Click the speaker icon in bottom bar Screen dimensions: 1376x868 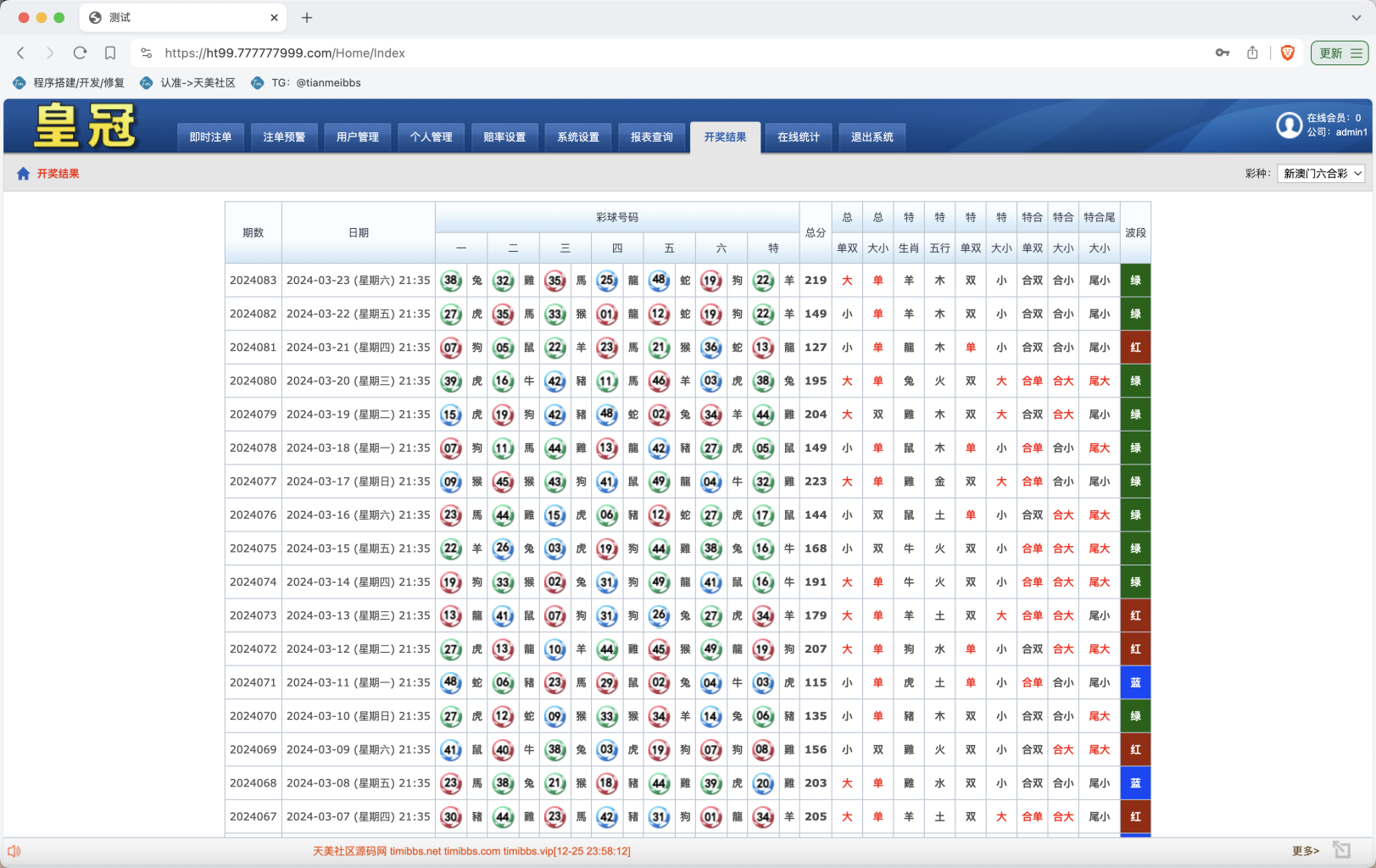[x=14, y=850]
